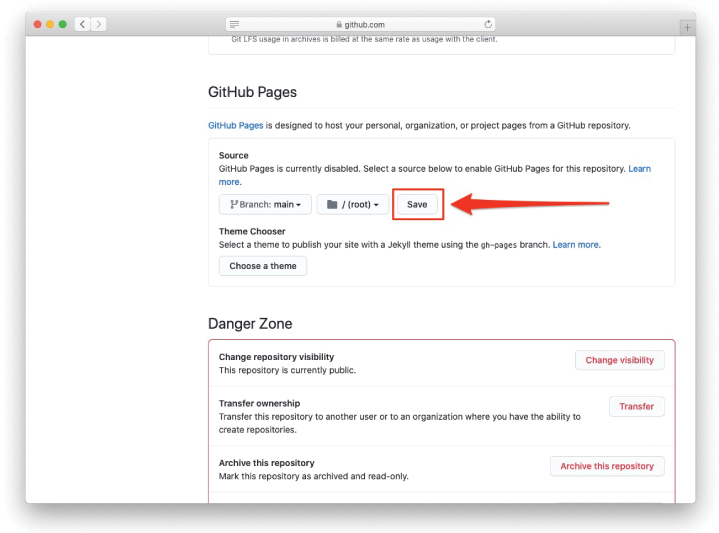This screenshot has width=719, height=533.
Task: Click the padlock icon beside github.com
Action: [x=338, y=24]
